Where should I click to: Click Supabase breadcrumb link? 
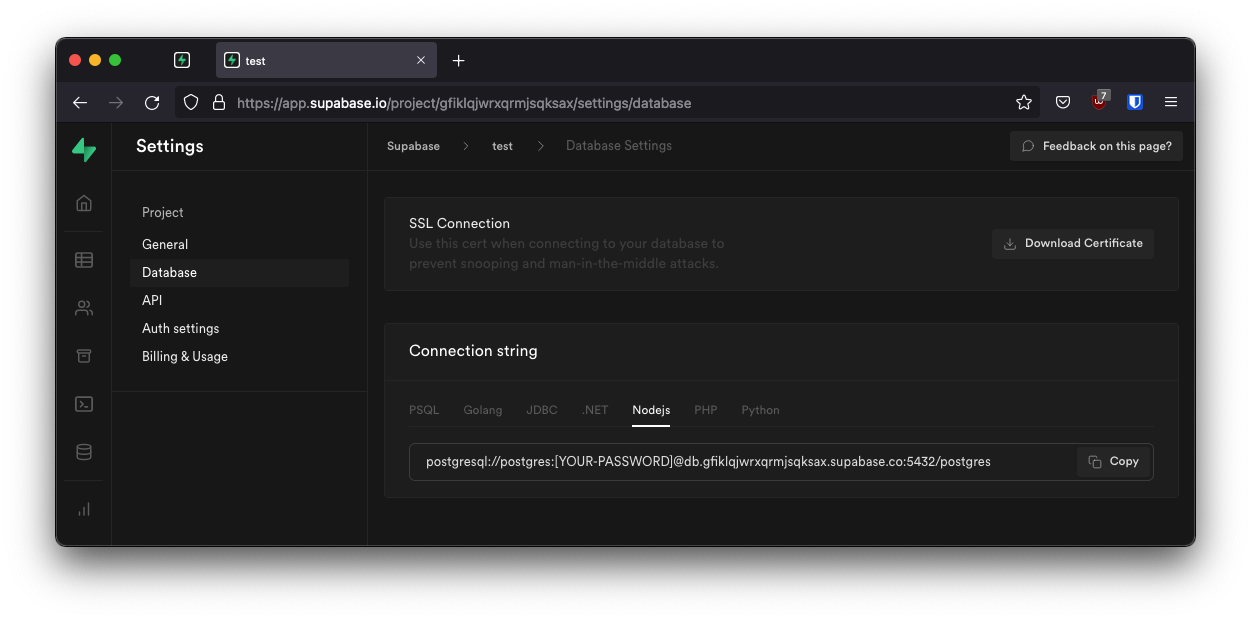coord(413,146)
